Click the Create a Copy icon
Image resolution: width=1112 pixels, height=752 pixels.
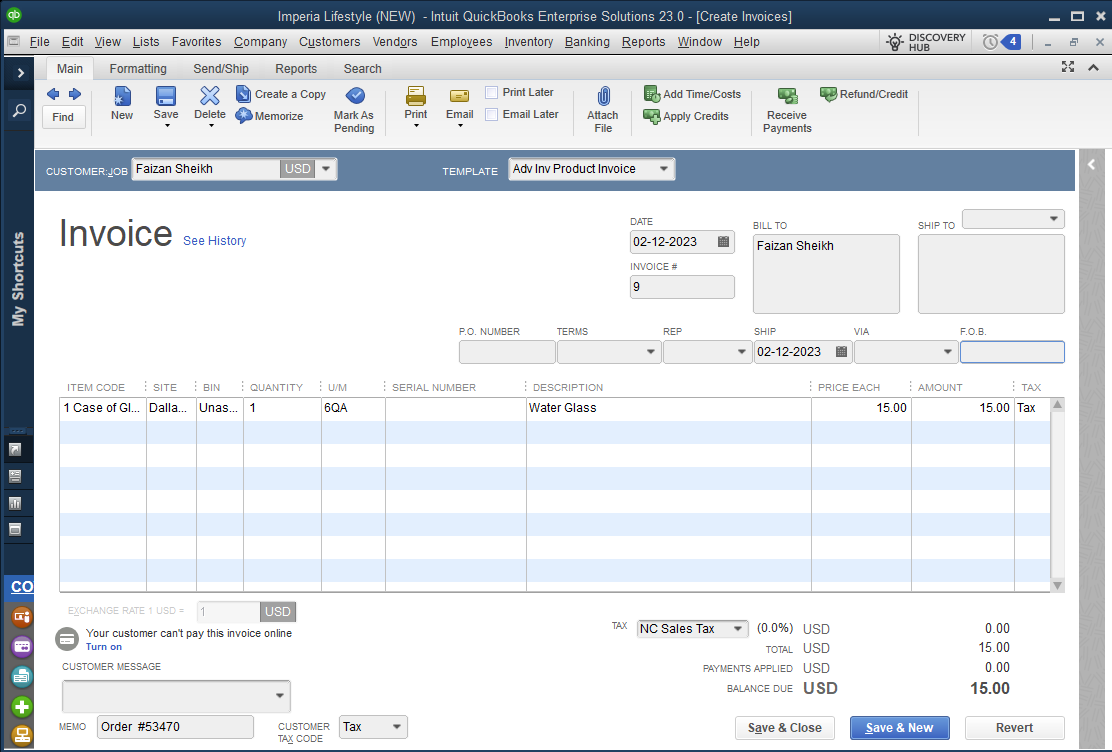pyautogui.click(x=243, y=94)
